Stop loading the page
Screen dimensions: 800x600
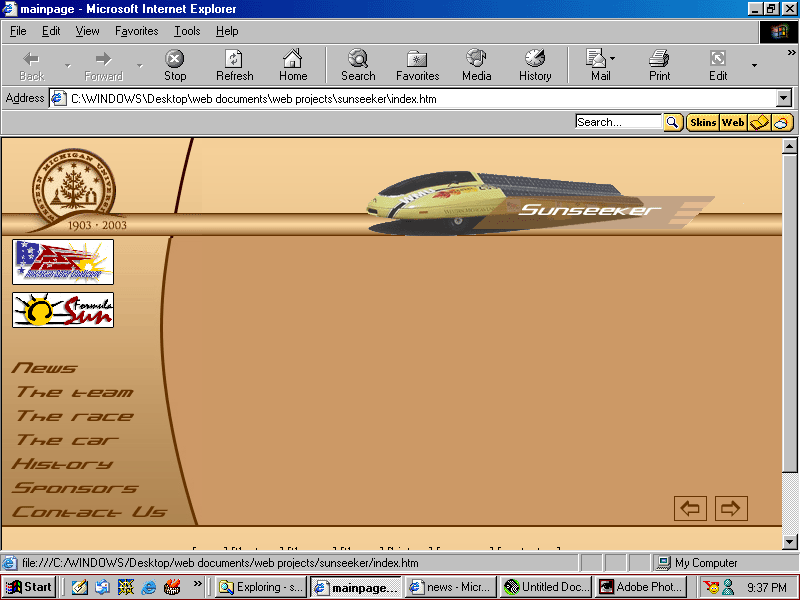tap(174, 65)
